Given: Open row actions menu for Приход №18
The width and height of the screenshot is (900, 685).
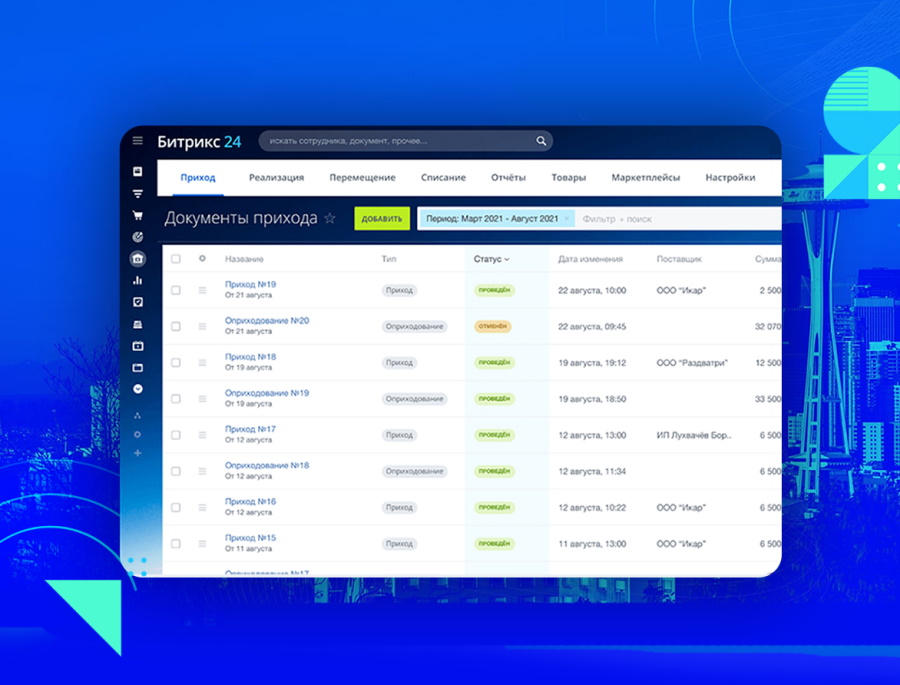Looking at the screenshot, I should pyautogui.click(x=202, y=362).
